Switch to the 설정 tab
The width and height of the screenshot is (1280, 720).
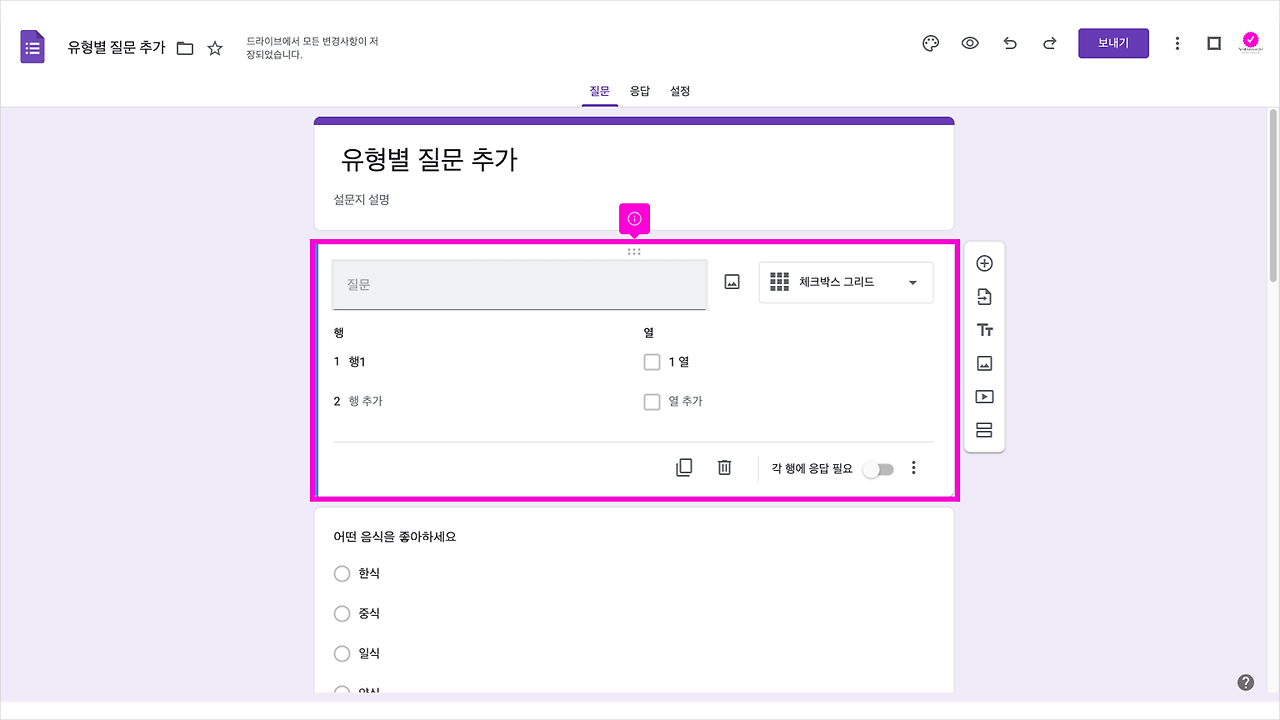pyautogui.click(x=680, y=91)
